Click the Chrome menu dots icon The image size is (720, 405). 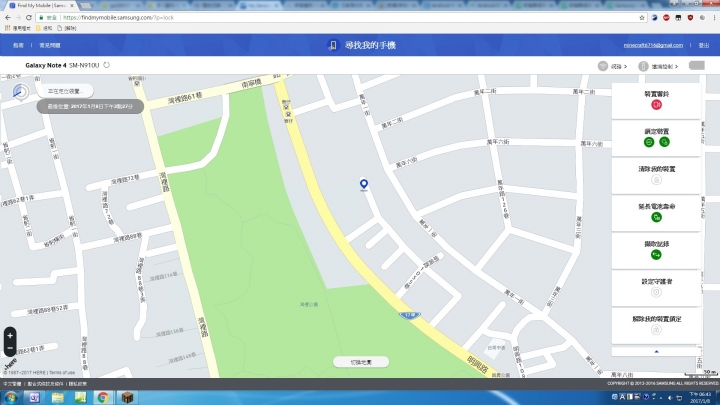(x=714, y=17)
